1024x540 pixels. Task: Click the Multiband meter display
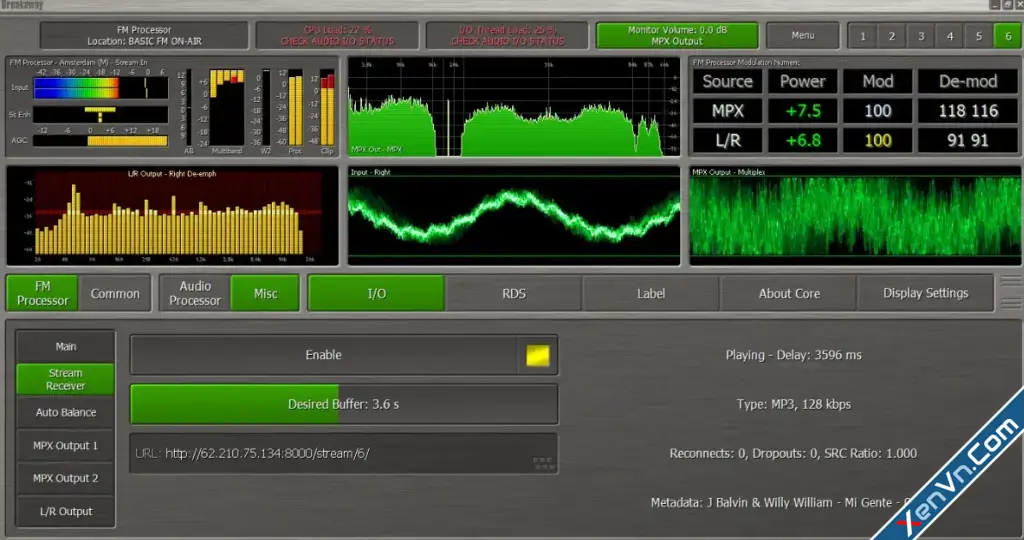click(227, 108)
